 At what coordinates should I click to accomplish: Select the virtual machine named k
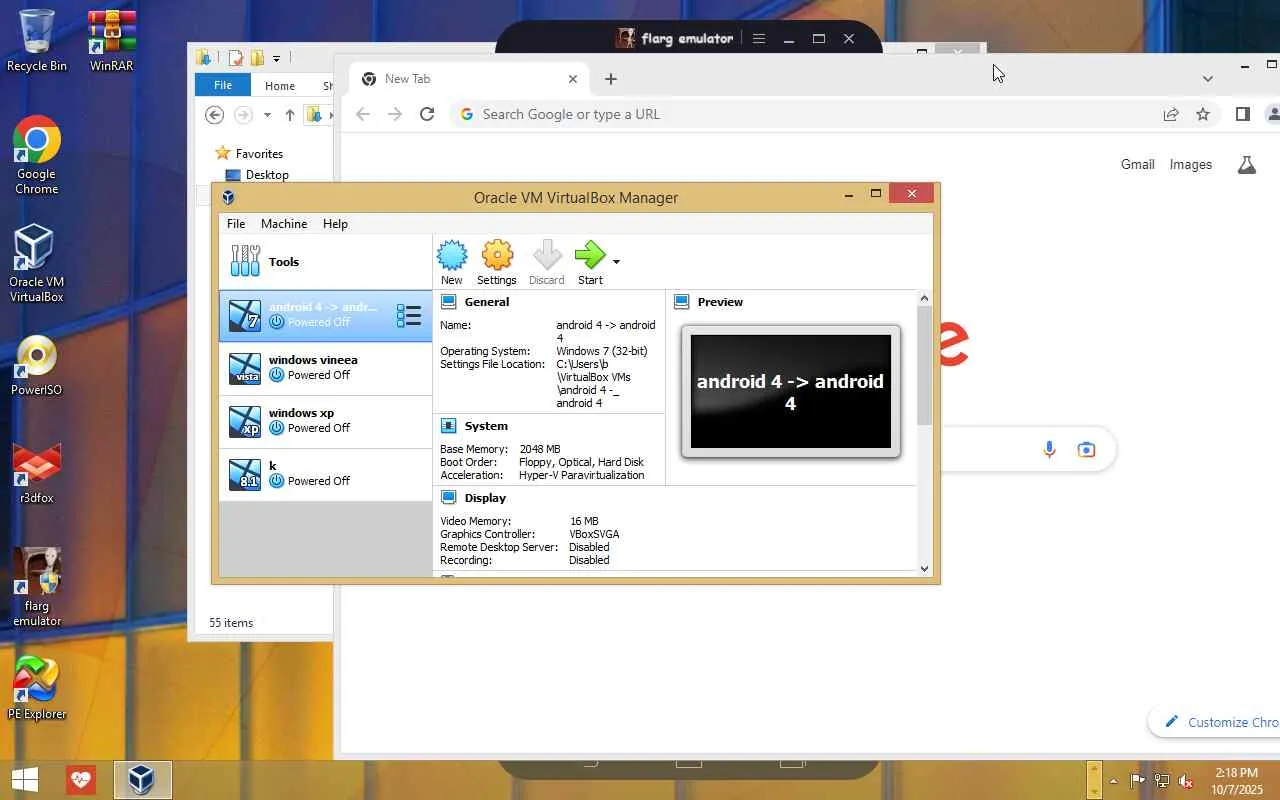[x=326, y=474]
